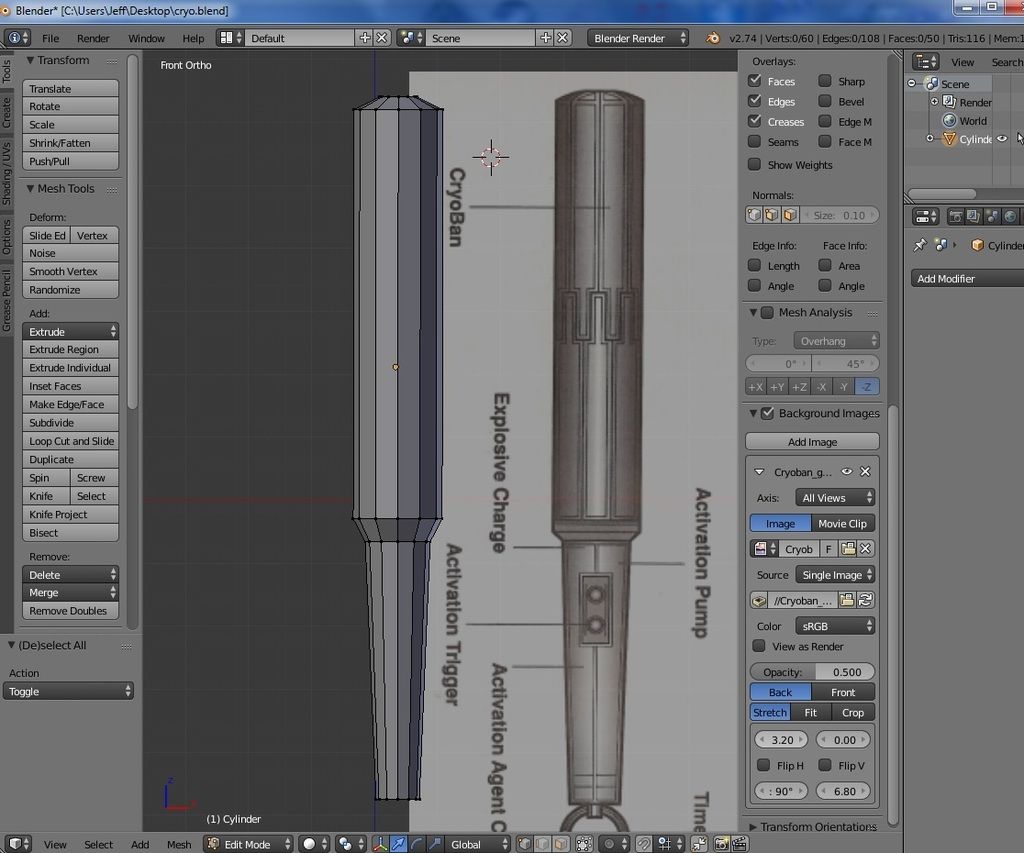Open the viewport shading selector
Viewport: 1024px width, 853px height.
pos(314,844)
